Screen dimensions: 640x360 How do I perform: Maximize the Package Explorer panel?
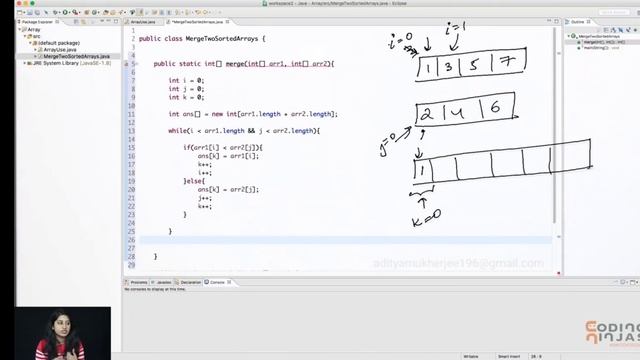[x=116, y=21]
